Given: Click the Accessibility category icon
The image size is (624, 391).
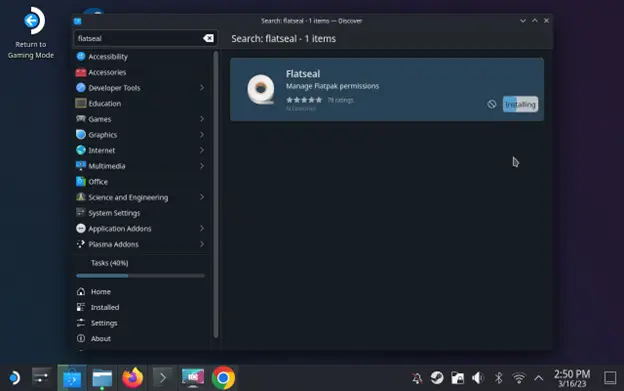Looking at the screenshot, I should [81, 56].
